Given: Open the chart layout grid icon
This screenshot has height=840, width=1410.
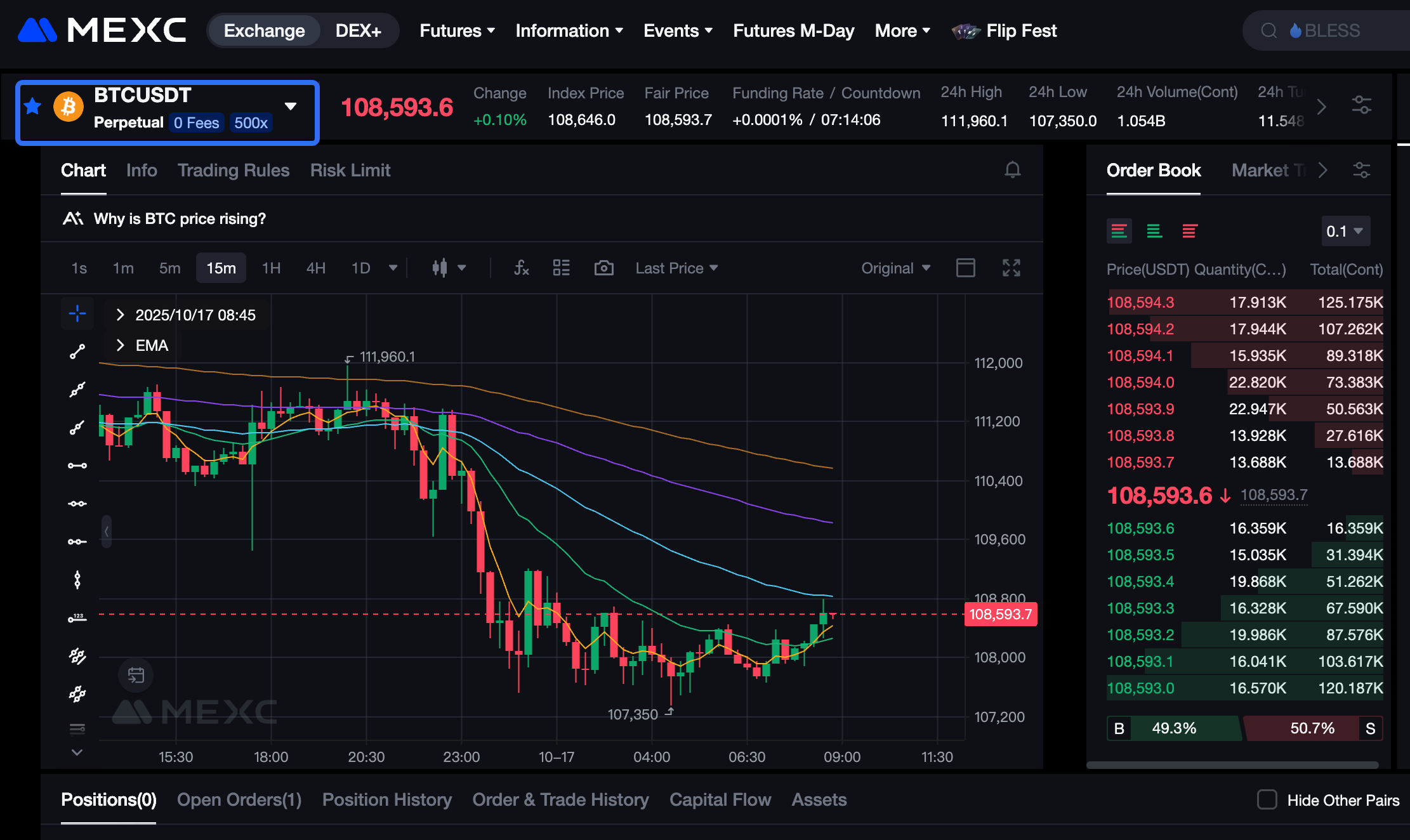Looking at the screenshot, I should (561, 268).
